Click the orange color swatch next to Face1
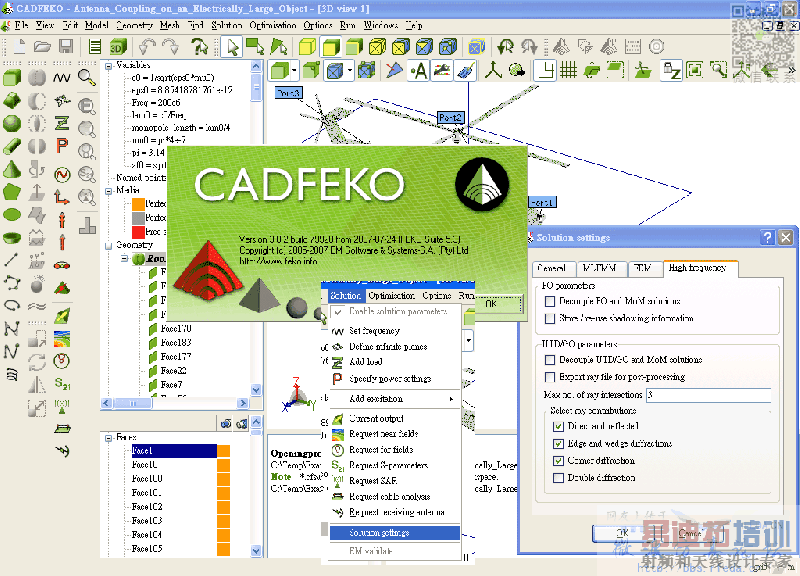Viewport: 800px width, 576px height. 223,451
